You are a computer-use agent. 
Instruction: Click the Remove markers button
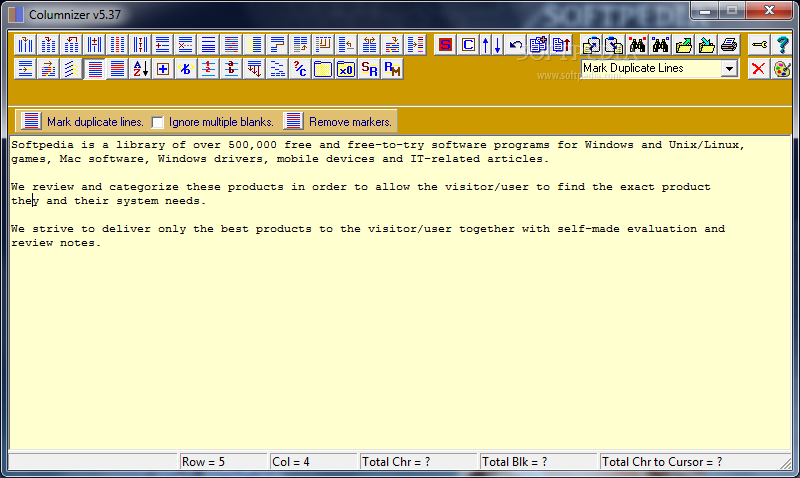293,121
